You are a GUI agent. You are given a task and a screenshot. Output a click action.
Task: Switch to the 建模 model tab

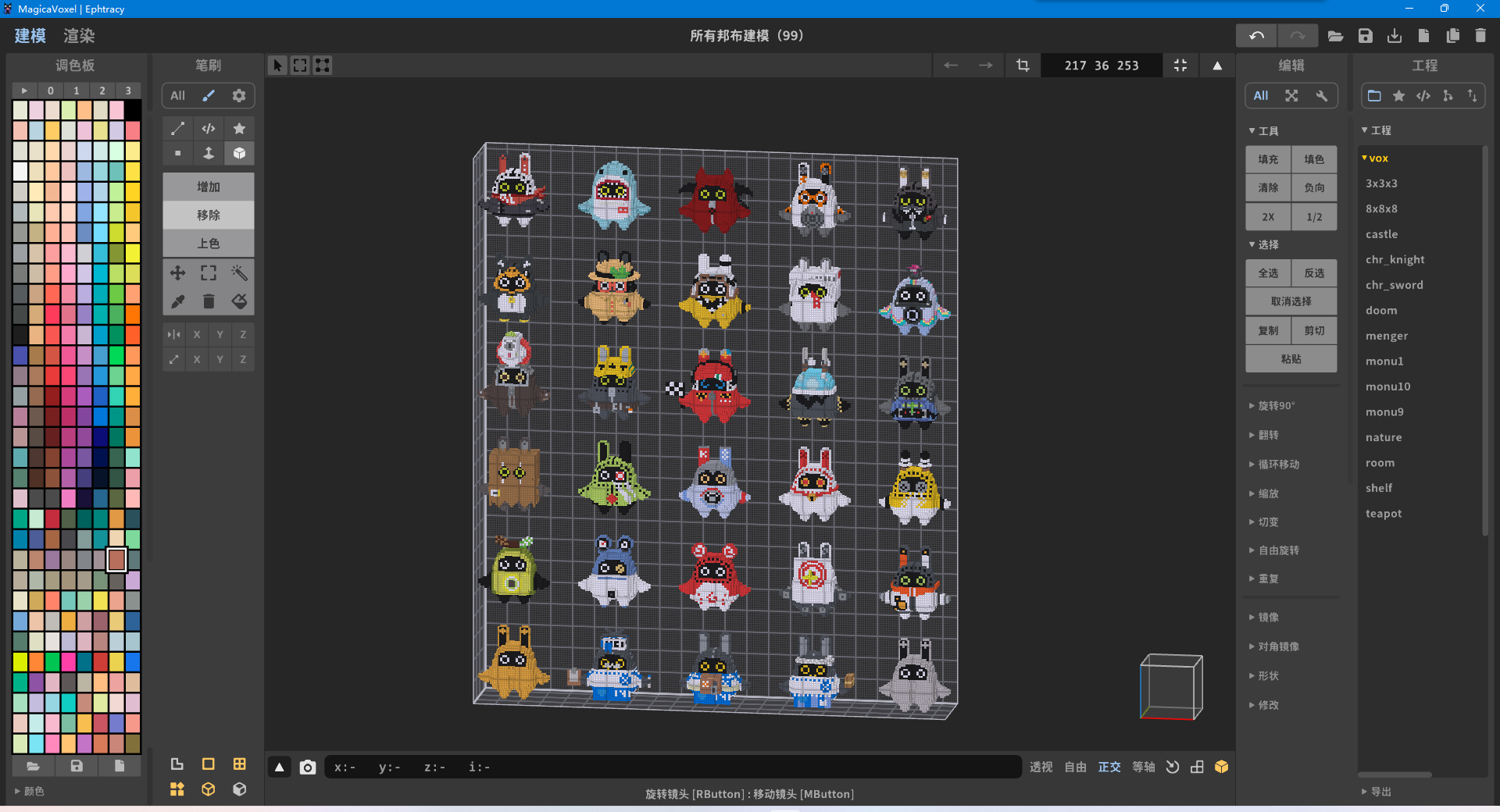coord(30,36)
